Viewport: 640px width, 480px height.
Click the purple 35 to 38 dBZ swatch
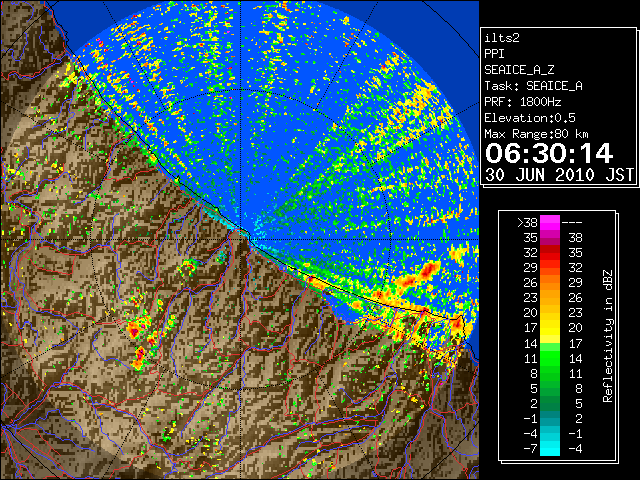[550, 238]
